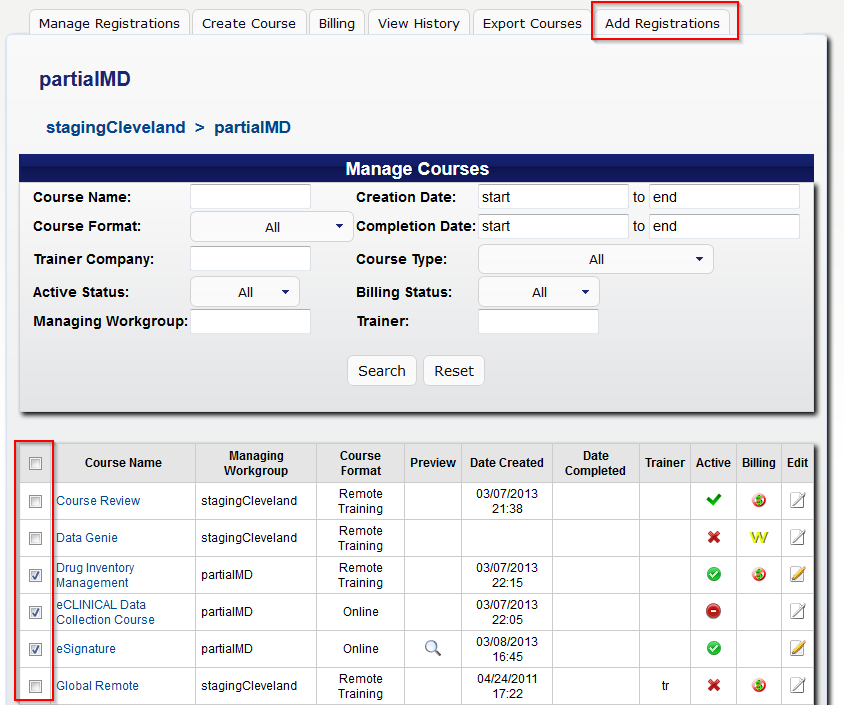Click the yellow W billing icon for Data Genie
Viewport: 844px width, 705px height.
click(x=758, y=538)
